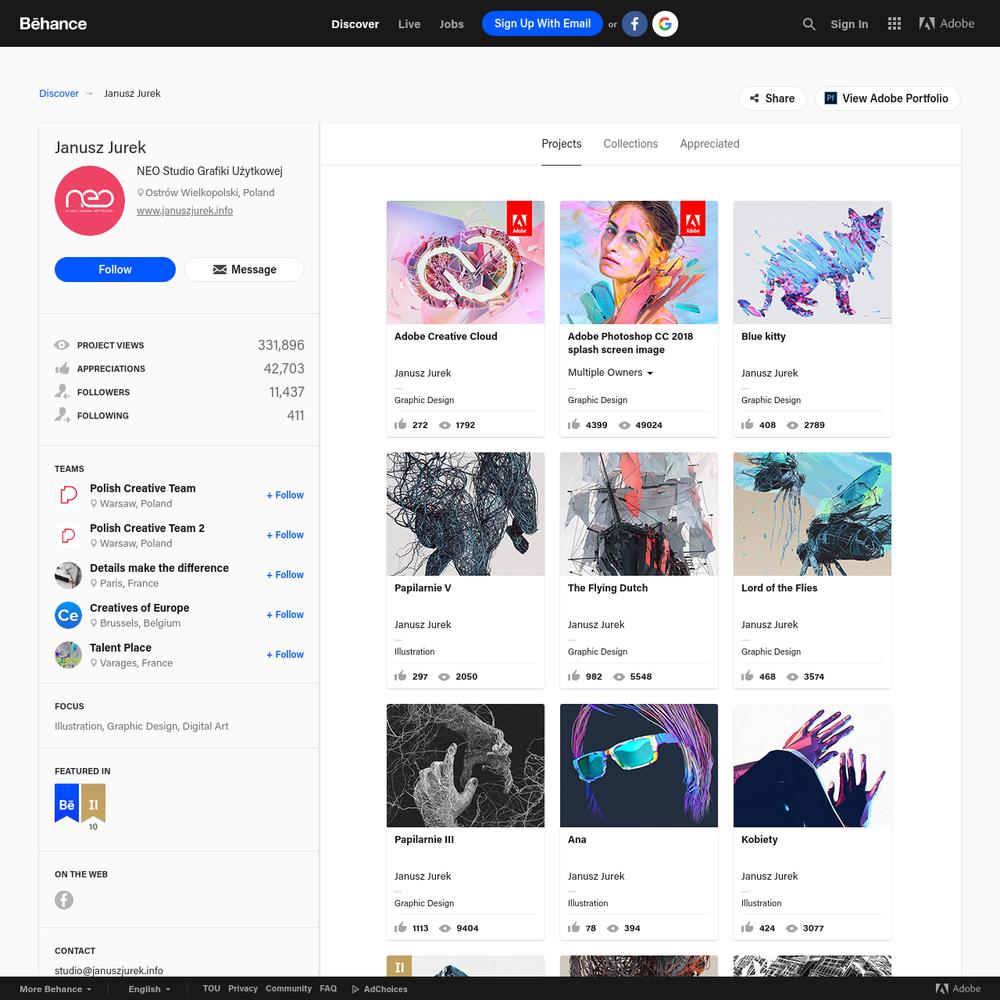
Task: Open Jobs in the top navigation
Action: click(x=451, y=24)
